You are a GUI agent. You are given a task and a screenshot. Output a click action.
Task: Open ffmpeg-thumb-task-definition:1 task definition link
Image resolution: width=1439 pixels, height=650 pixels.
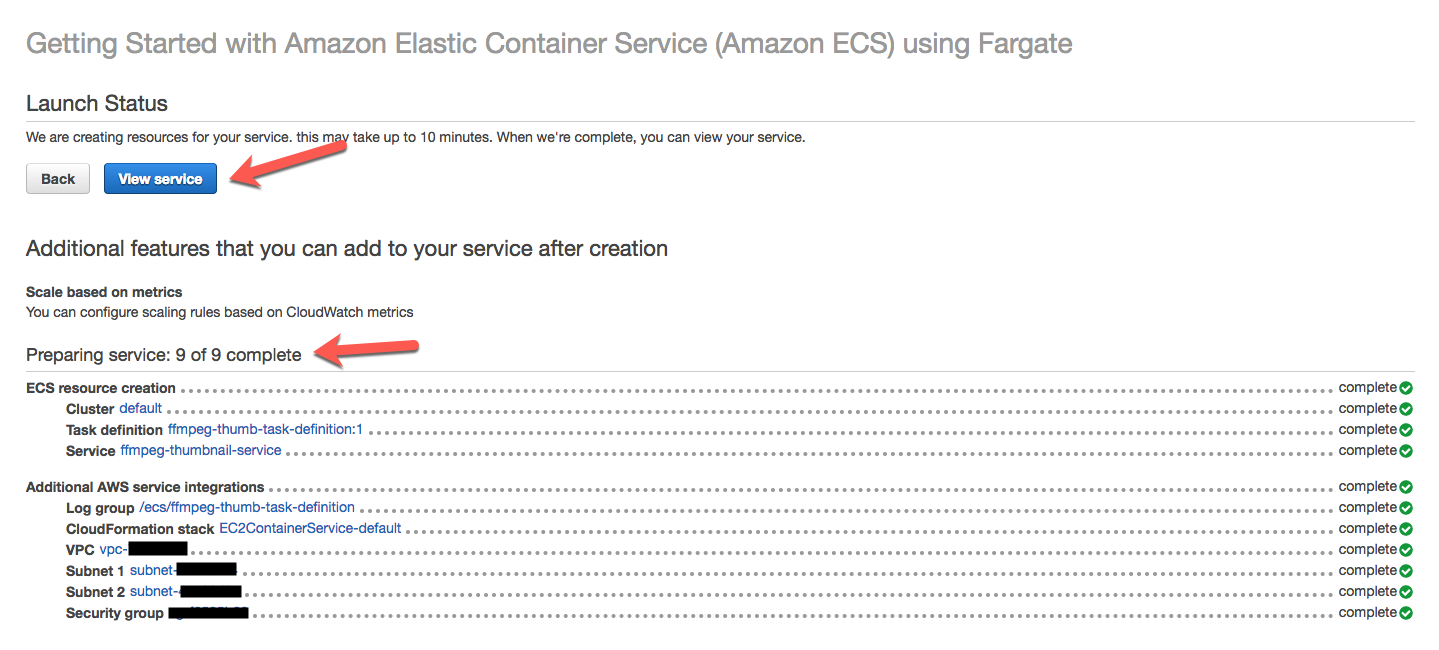pos(265,430)
